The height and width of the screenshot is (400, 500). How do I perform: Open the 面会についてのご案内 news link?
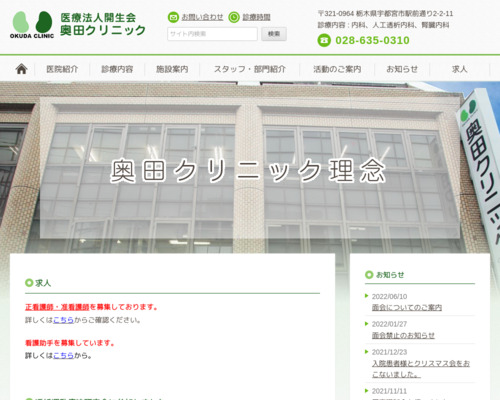click(x=407, y=307)
